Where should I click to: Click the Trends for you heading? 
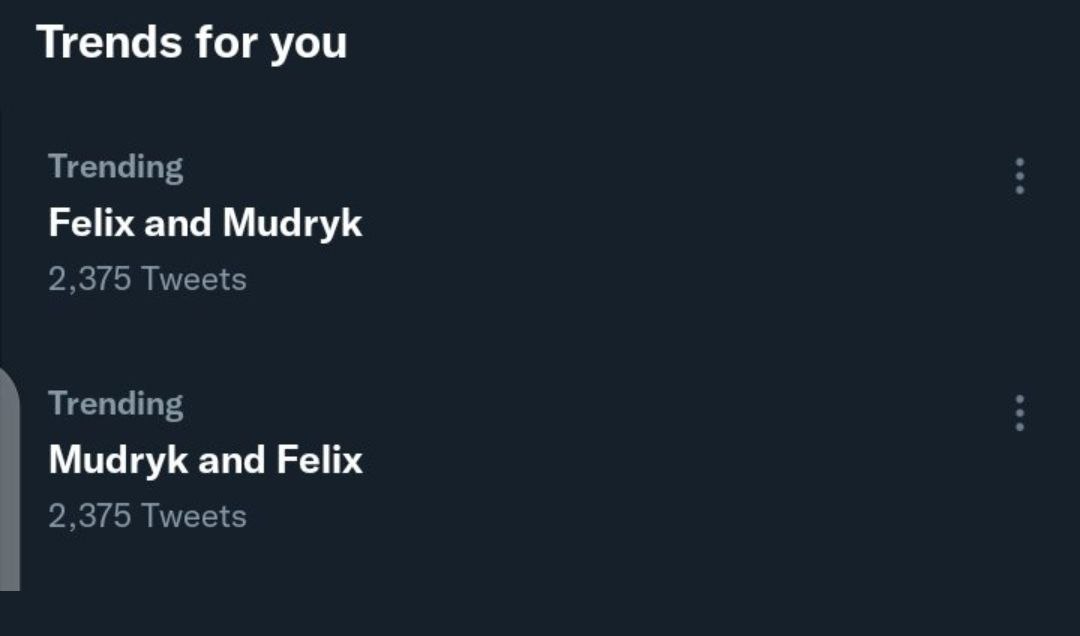[192, 43]
